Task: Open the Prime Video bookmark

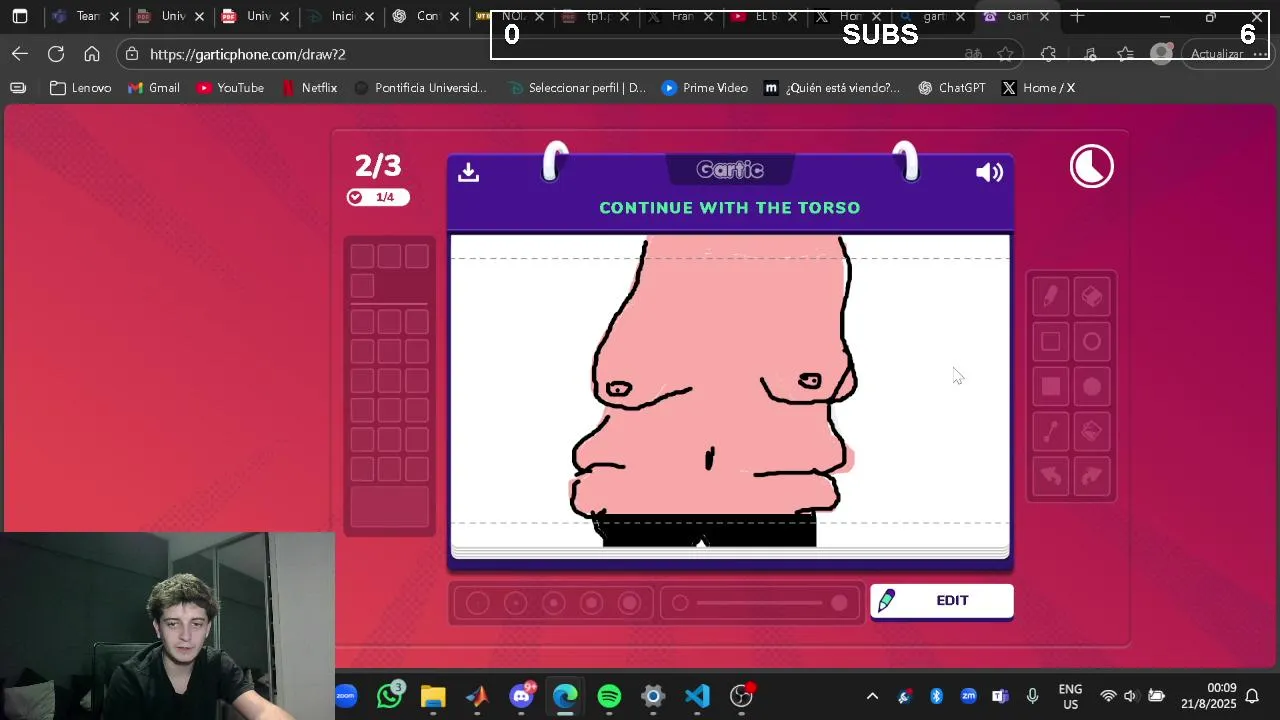Action: tap(704, 88)
